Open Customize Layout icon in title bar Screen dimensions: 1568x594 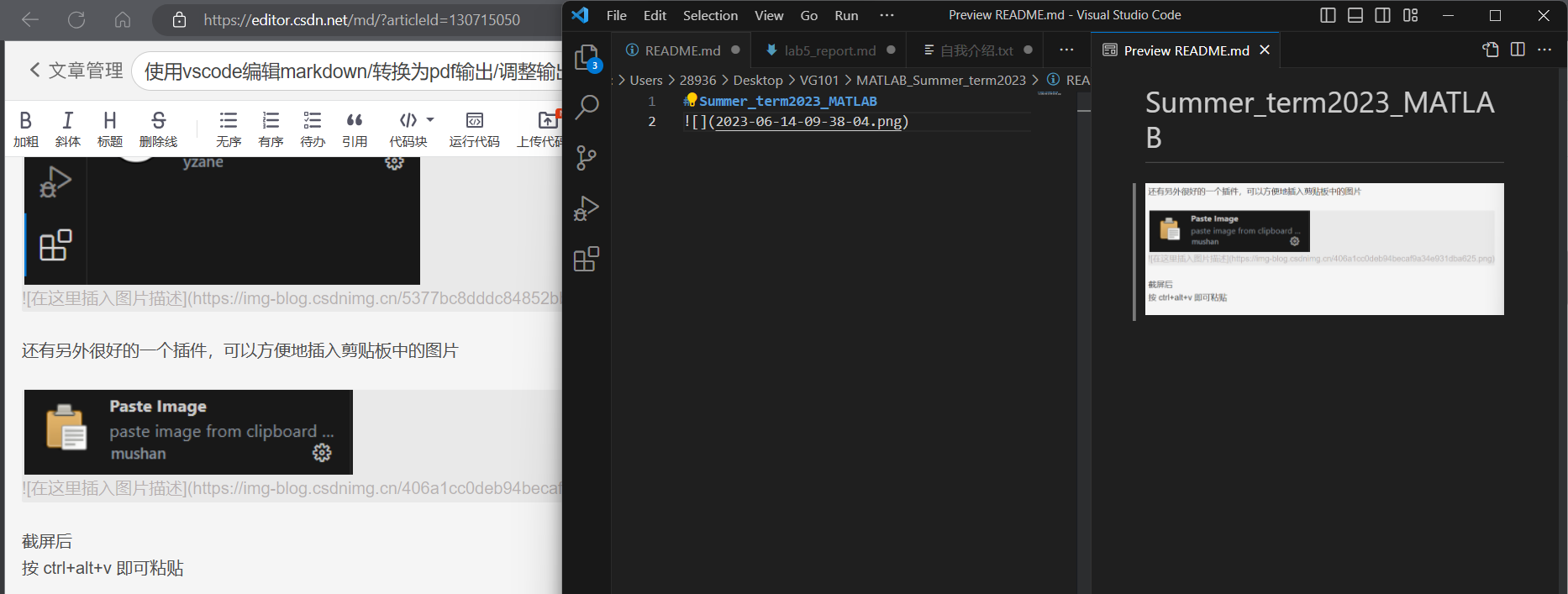1410,15
